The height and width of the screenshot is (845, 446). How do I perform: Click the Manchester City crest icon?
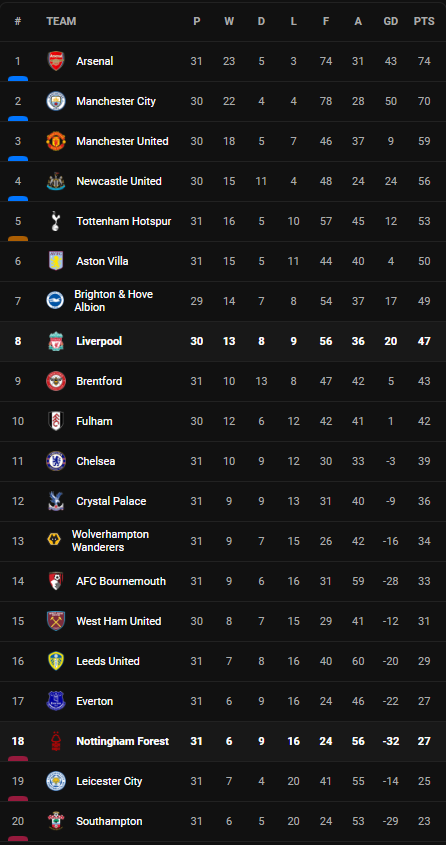(55, 101)
